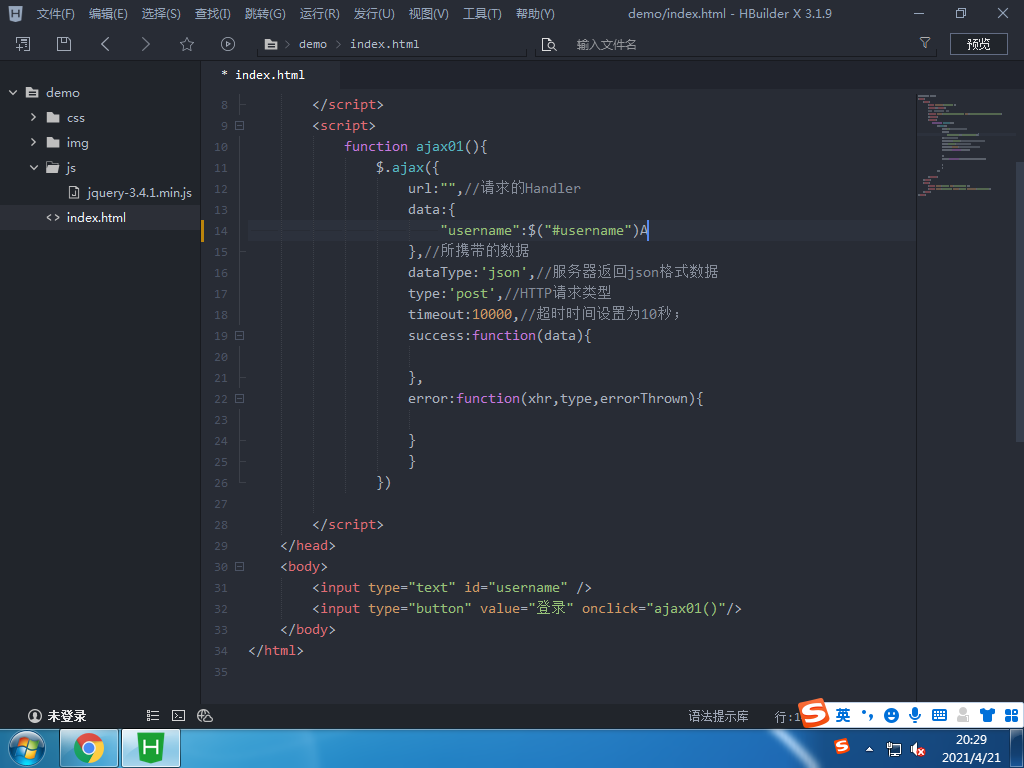Open the terminal icon in status bar
This screenshot has width=1024, height=768.
click(178, 716)
